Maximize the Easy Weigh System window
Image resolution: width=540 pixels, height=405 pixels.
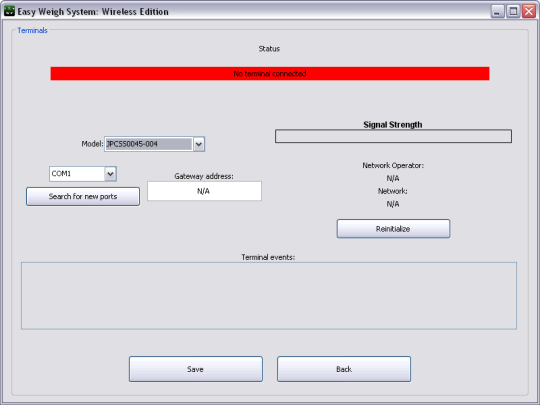(513, 11)
